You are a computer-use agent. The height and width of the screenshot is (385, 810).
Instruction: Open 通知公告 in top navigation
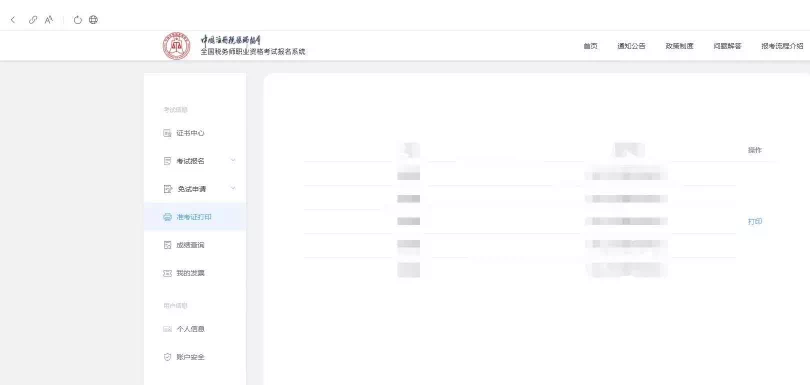click(631, 46)
